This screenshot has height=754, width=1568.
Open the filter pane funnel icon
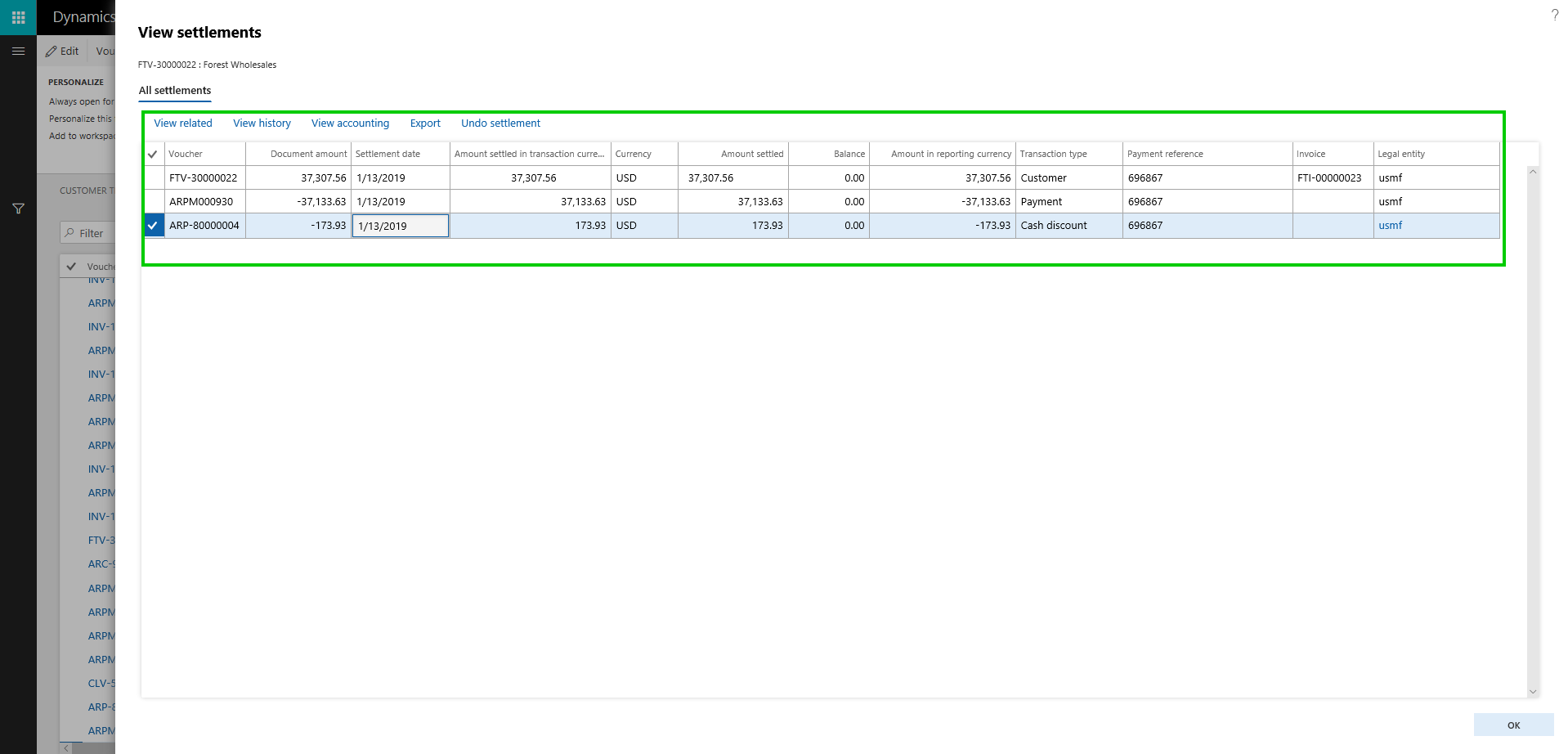(18, 209)
